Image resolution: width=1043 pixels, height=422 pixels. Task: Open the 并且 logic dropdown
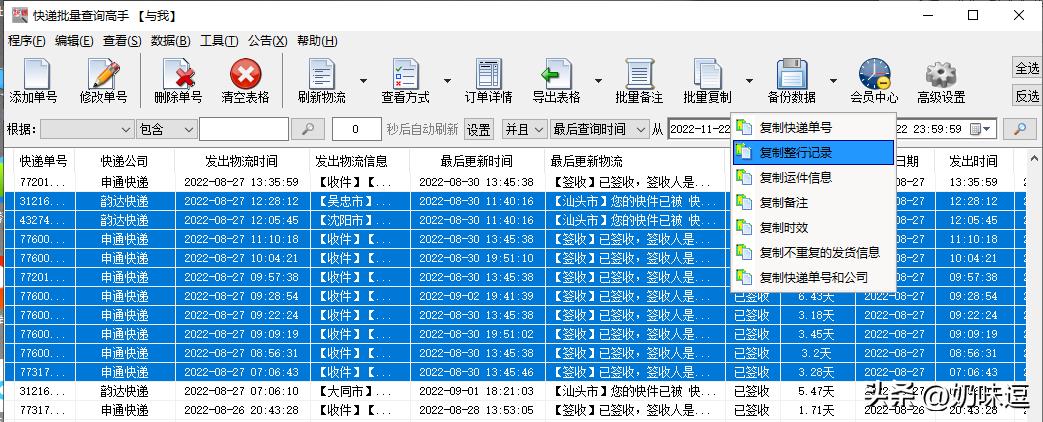pos(524,129)
